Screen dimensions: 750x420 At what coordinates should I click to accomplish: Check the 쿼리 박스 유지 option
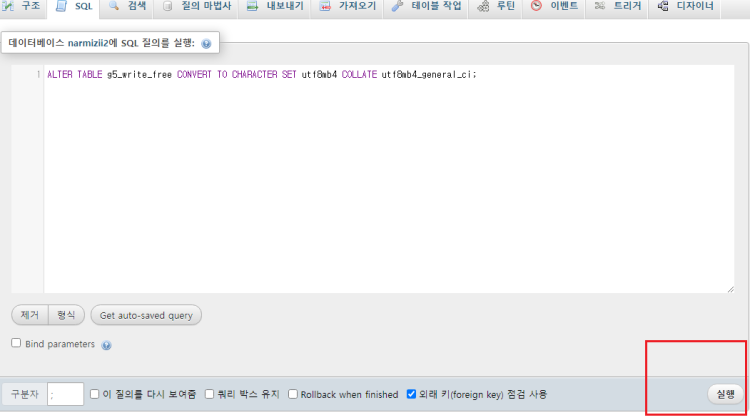click(210, 394)
